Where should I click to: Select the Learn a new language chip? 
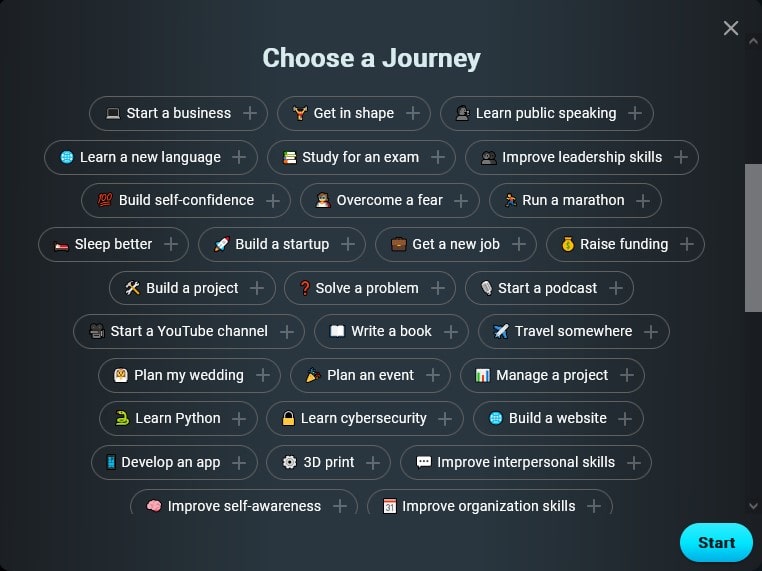point(151,157)
